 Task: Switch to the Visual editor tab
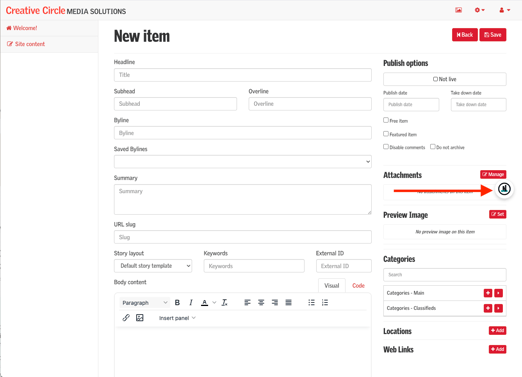pos(331,286)
